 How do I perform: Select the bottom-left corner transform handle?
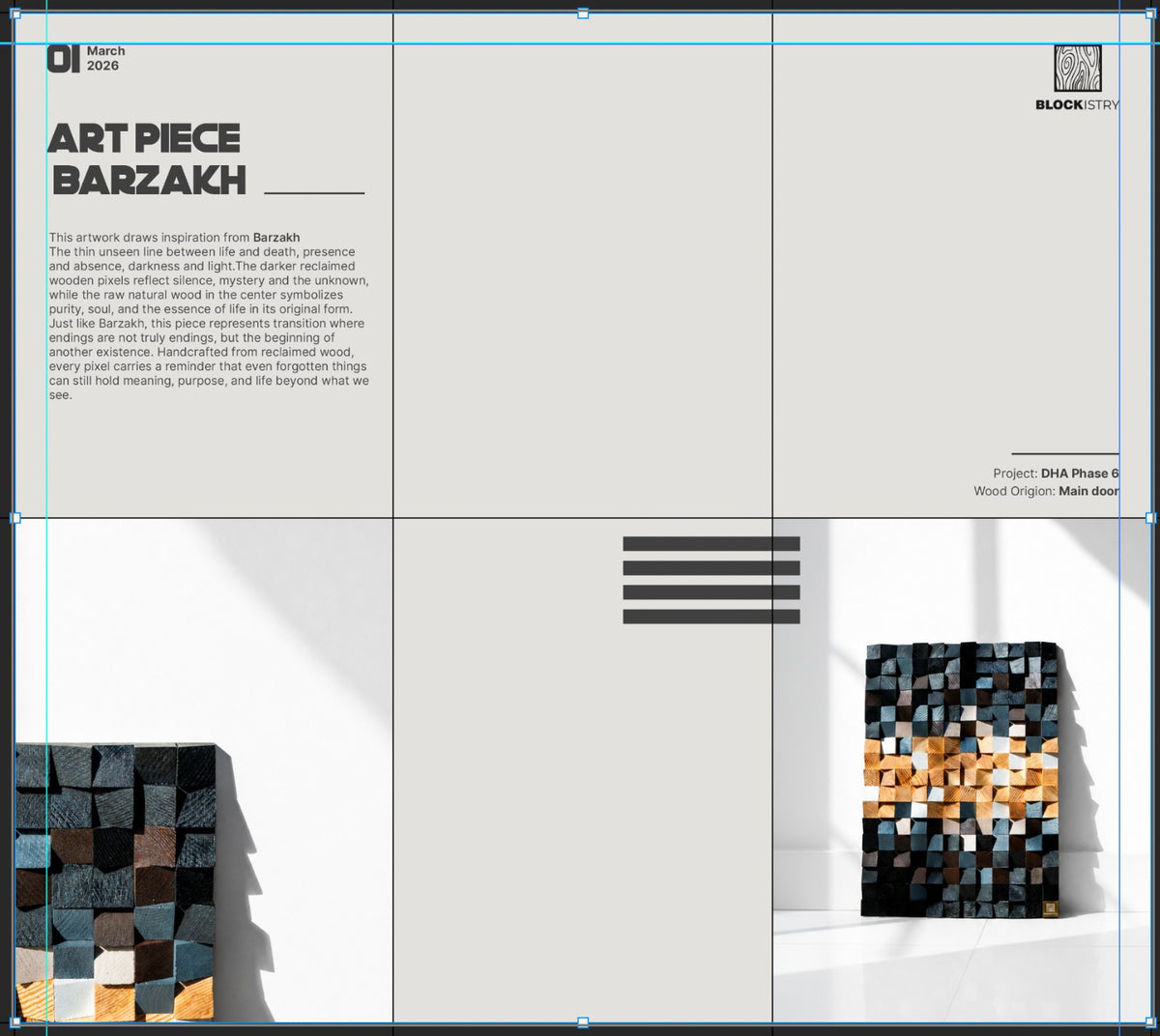(x=14, y=1022)
